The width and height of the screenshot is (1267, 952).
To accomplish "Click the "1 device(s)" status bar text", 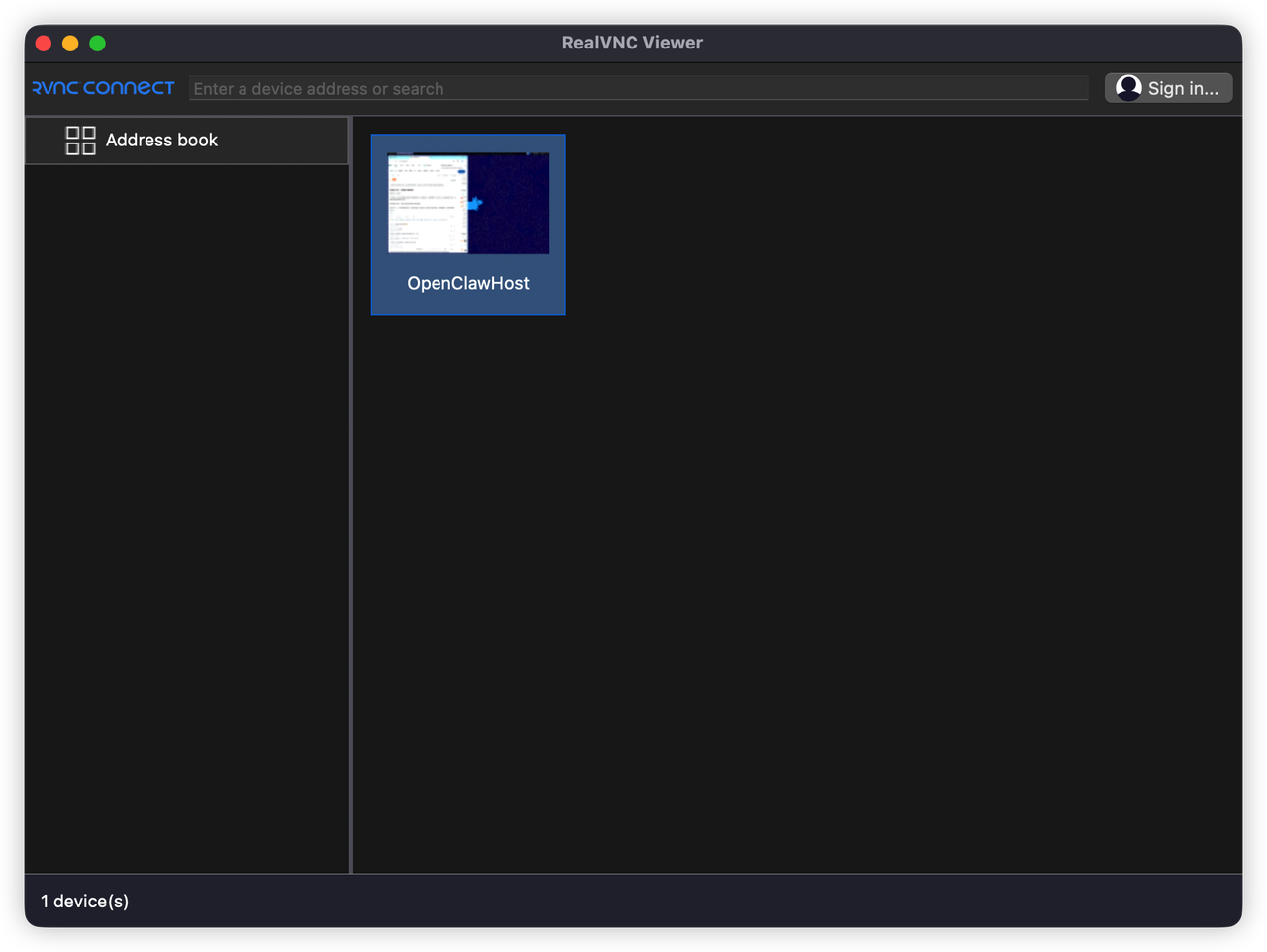I will [85, 902].
